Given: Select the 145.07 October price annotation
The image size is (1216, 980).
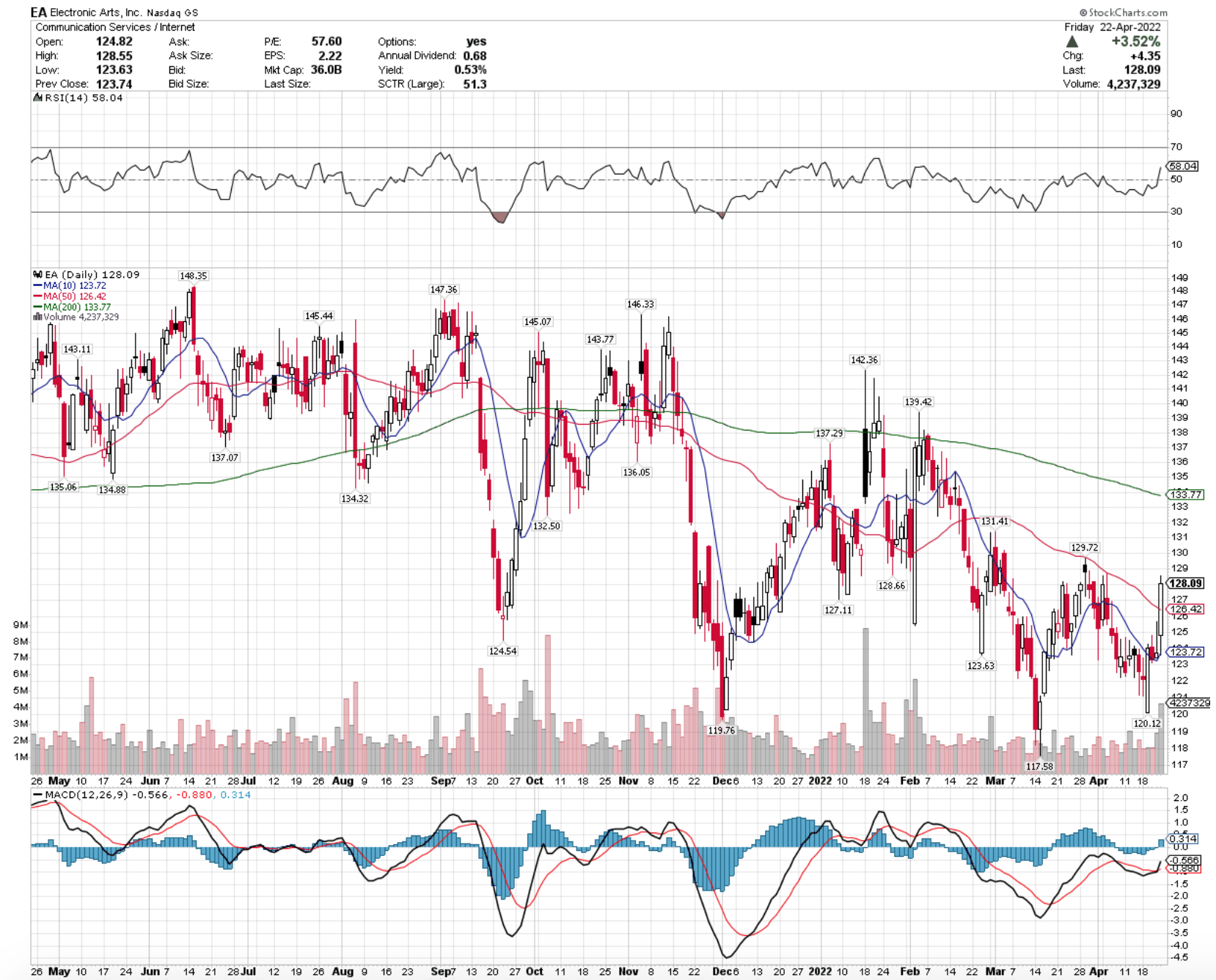Looking at the screenshot, I should (x=538, y=322).
